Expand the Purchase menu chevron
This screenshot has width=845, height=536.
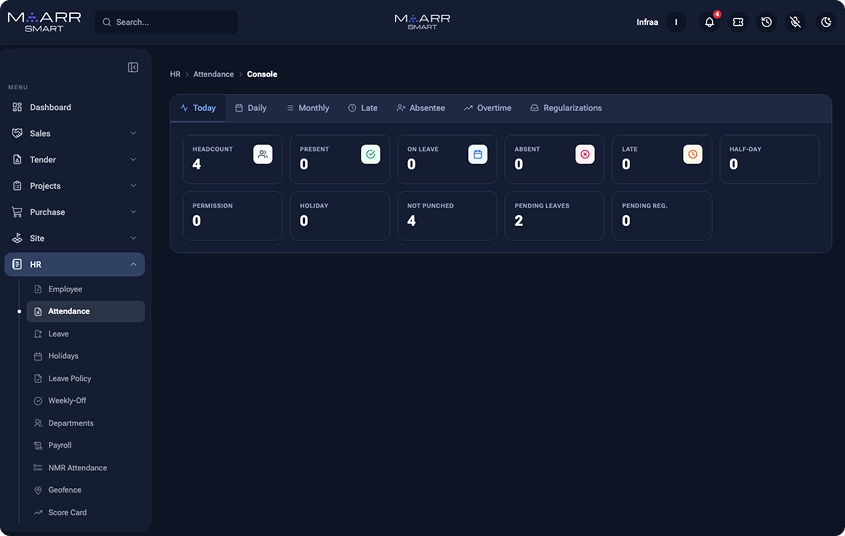coord(133,212)
